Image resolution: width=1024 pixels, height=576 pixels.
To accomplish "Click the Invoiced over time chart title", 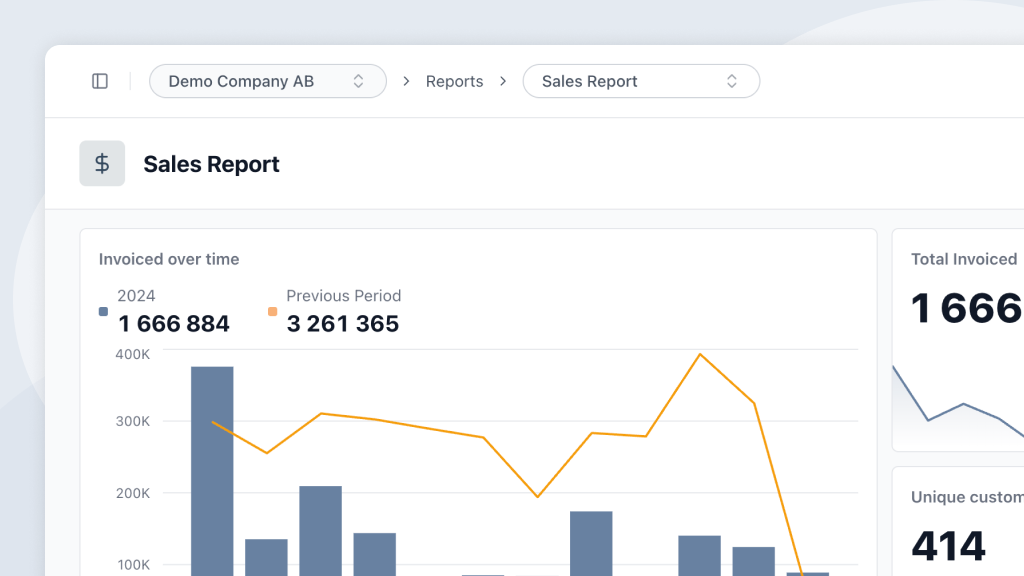I will click(x=168, y=259).
